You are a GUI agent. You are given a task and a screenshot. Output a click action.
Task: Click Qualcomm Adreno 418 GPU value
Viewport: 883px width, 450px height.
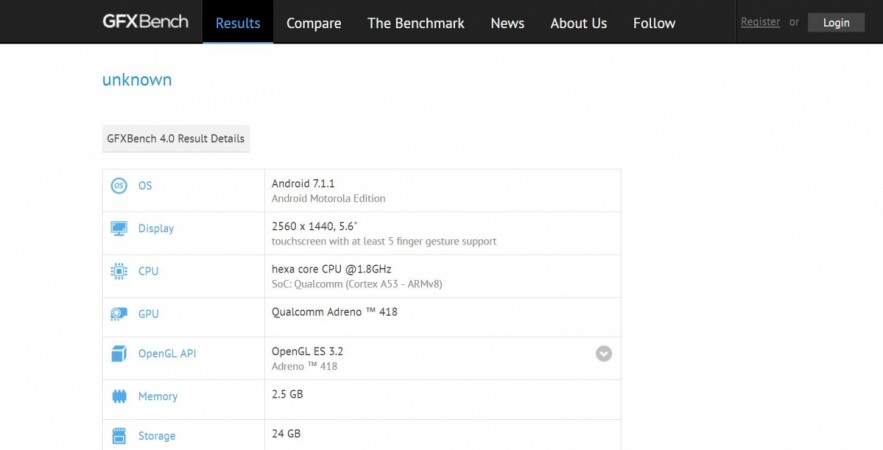[334, 311]
